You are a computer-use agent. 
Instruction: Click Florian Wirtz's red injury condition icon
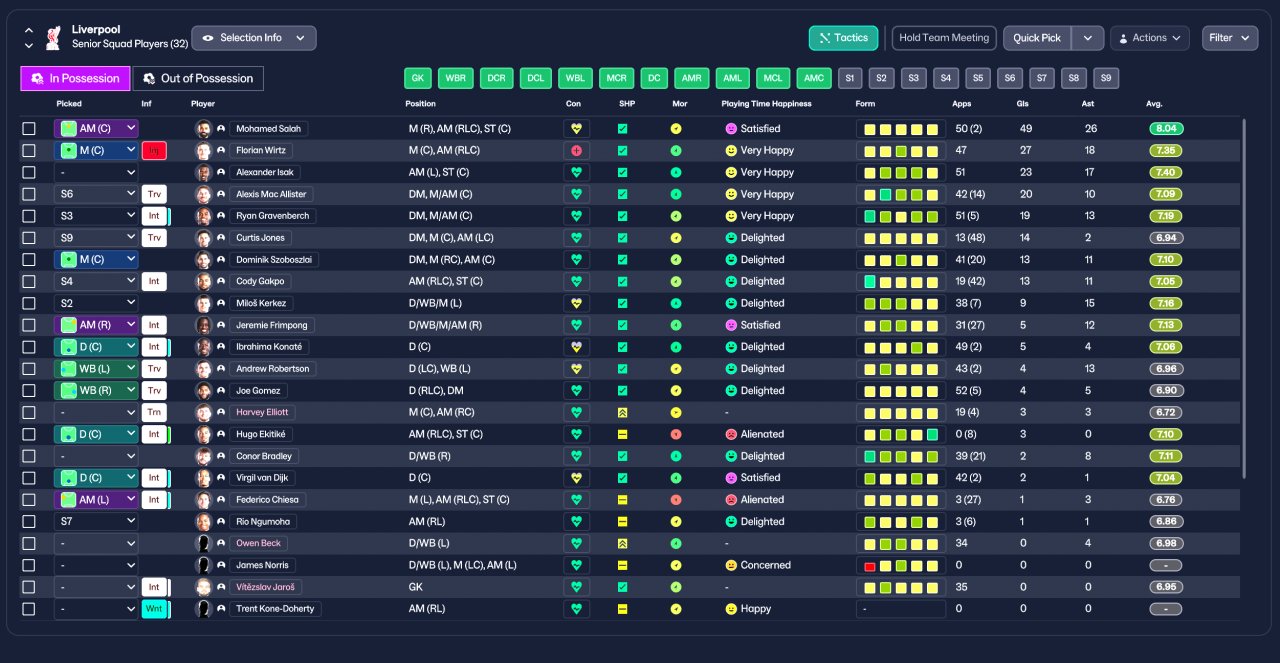pyautogui.click(x=576, y=150)
